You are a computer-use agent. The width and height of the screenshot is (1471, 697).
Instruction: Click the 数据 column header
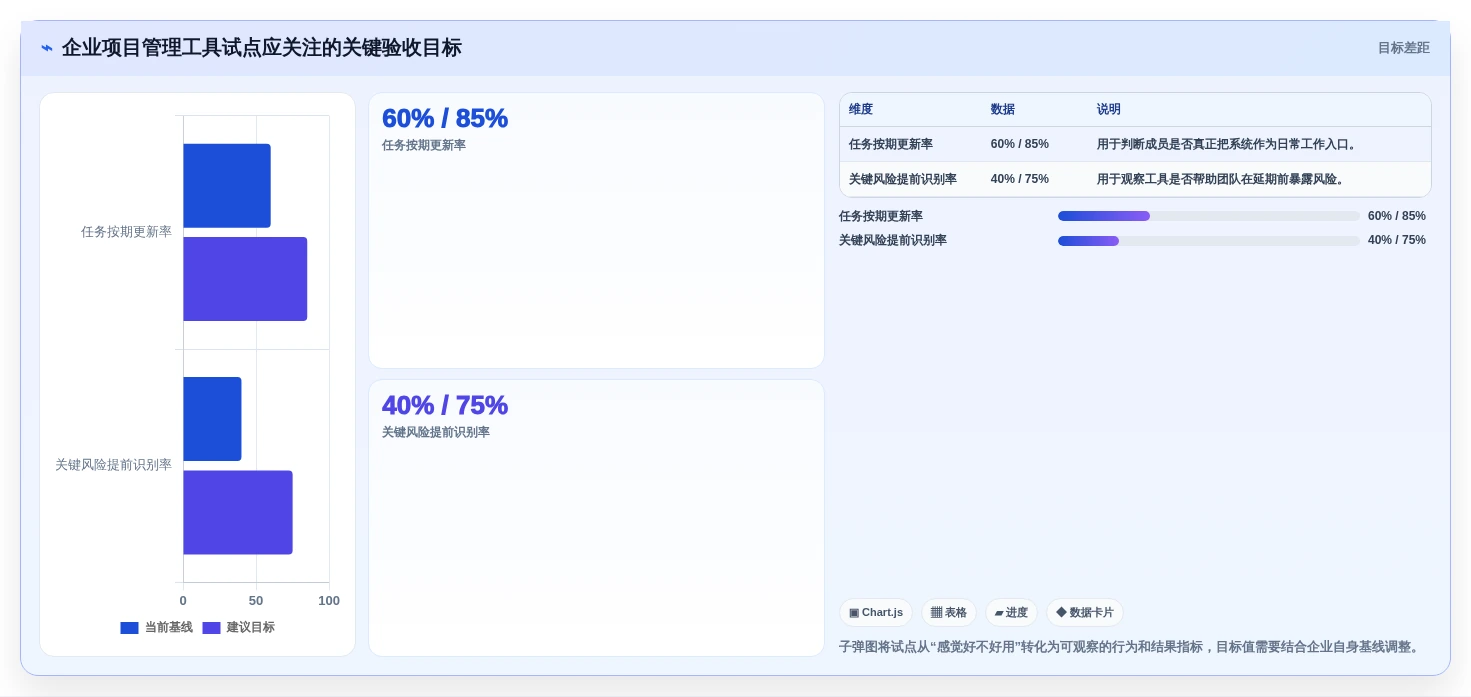tap(1003, 110)
